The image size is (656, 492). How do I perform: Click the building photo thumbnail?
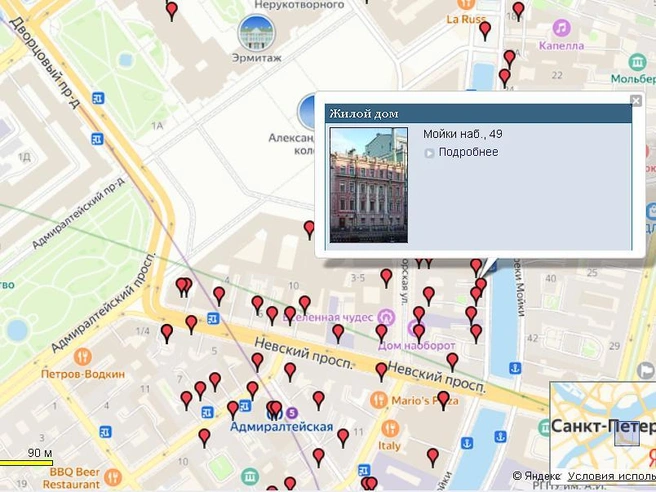coord(369,185)
